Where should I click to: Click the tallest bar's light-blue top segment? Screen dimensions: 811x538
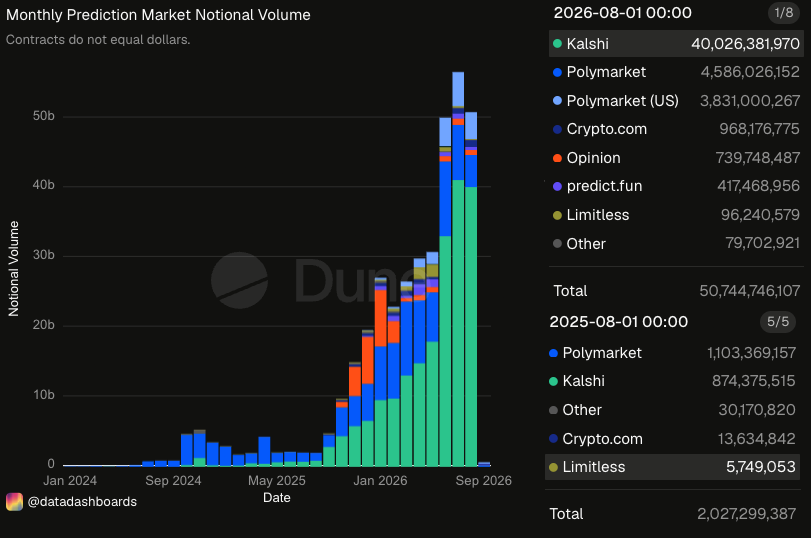point(458,89)
